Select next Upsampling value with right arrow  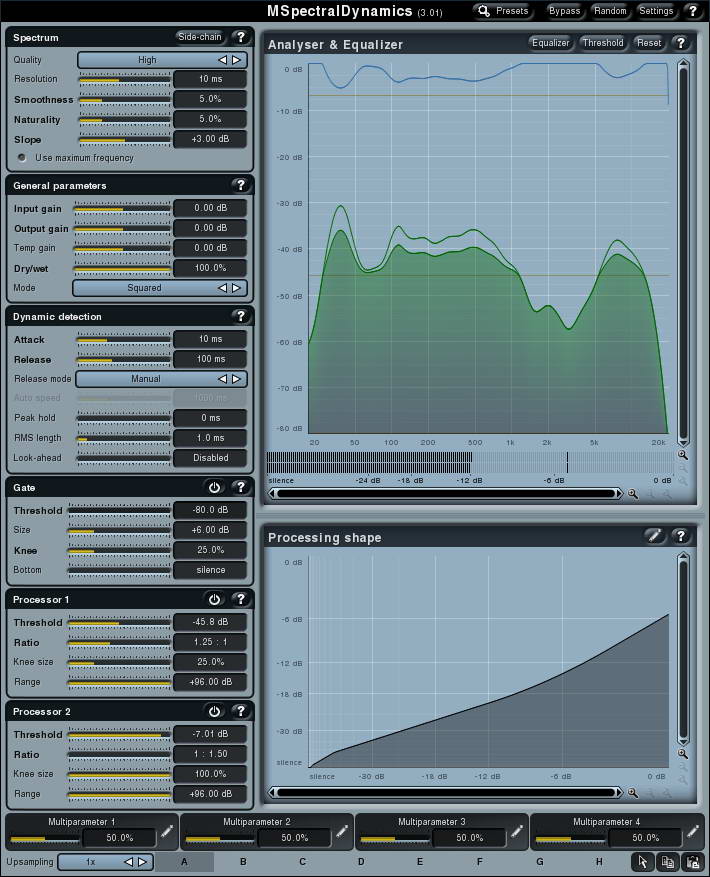143,862
